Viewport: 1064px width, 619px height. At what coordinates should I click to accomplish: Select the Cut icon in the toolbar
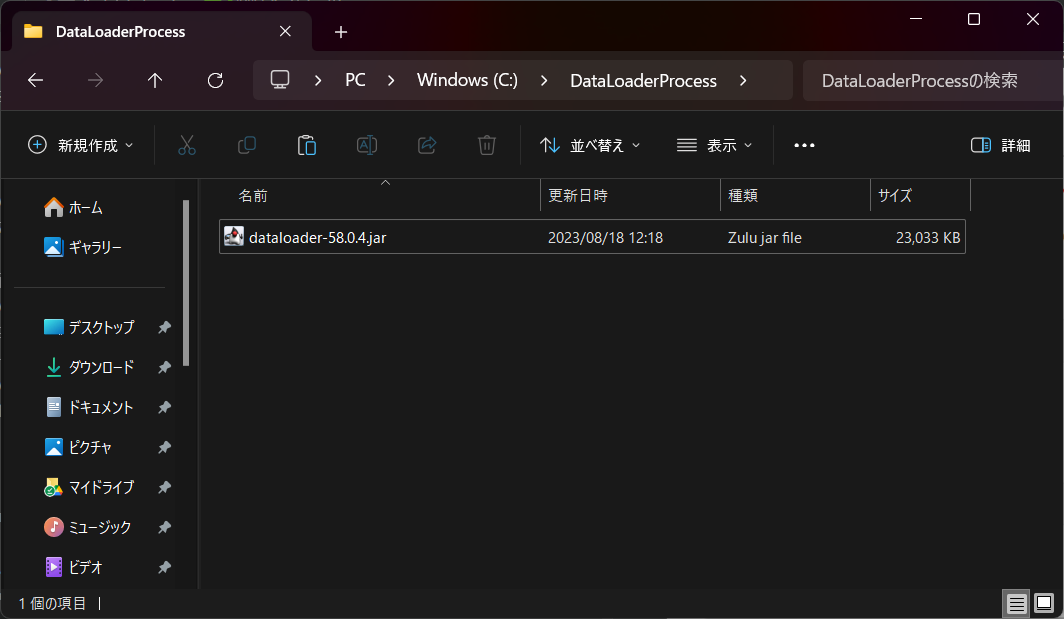[187, 145]
